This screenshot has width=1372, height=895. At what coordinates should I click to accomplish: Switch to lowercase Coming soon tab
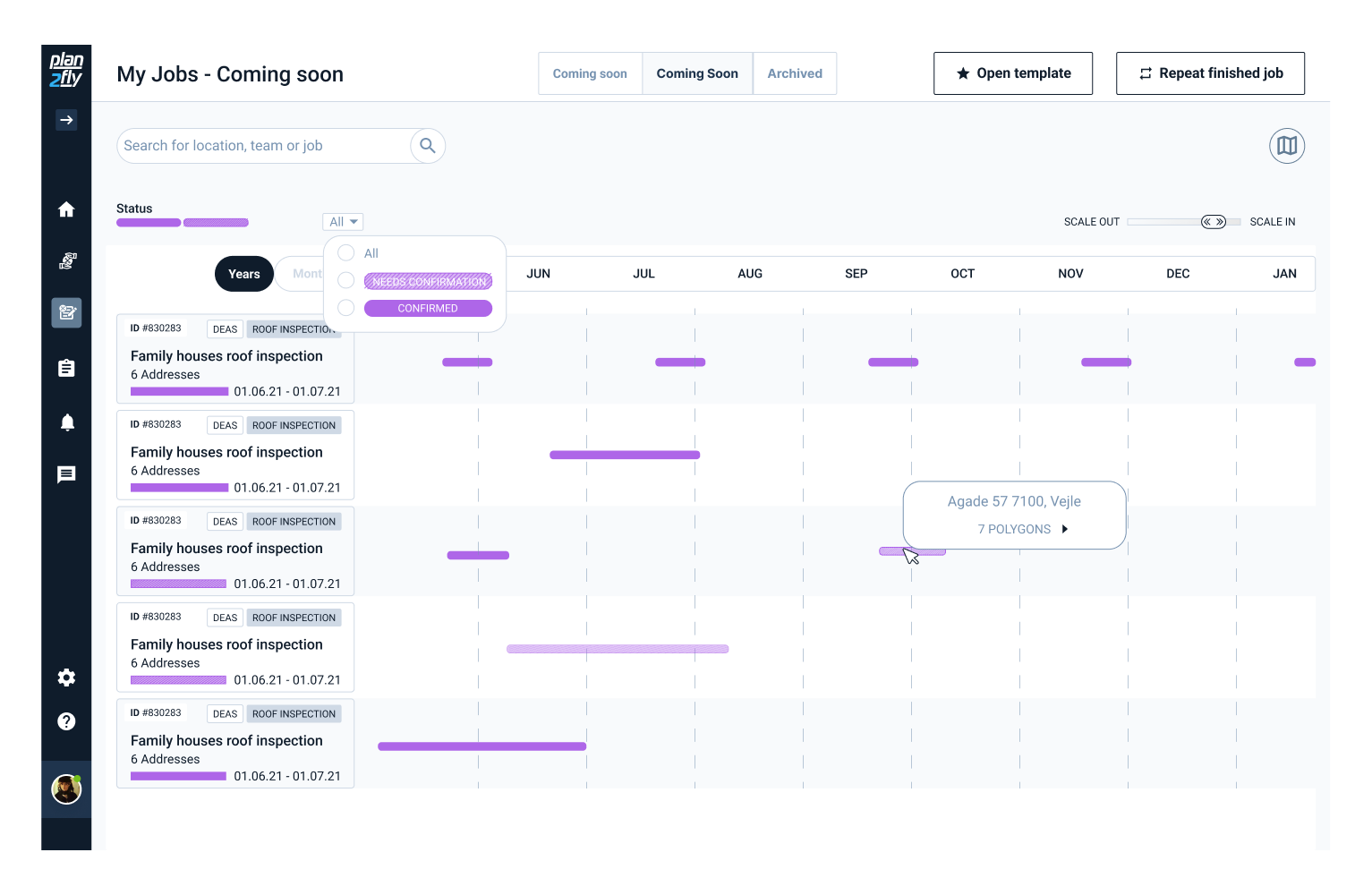[x=590, y=73]
